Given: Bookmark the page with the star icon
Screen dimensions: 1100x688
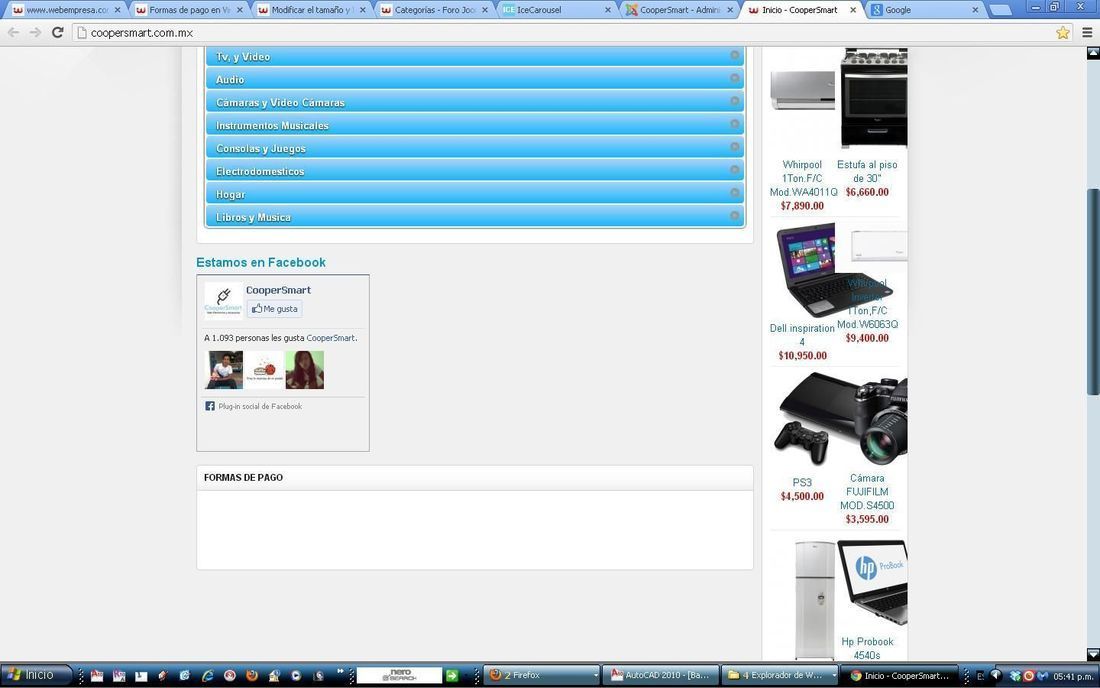Looking at the screenshot, I should (1063, 32).
